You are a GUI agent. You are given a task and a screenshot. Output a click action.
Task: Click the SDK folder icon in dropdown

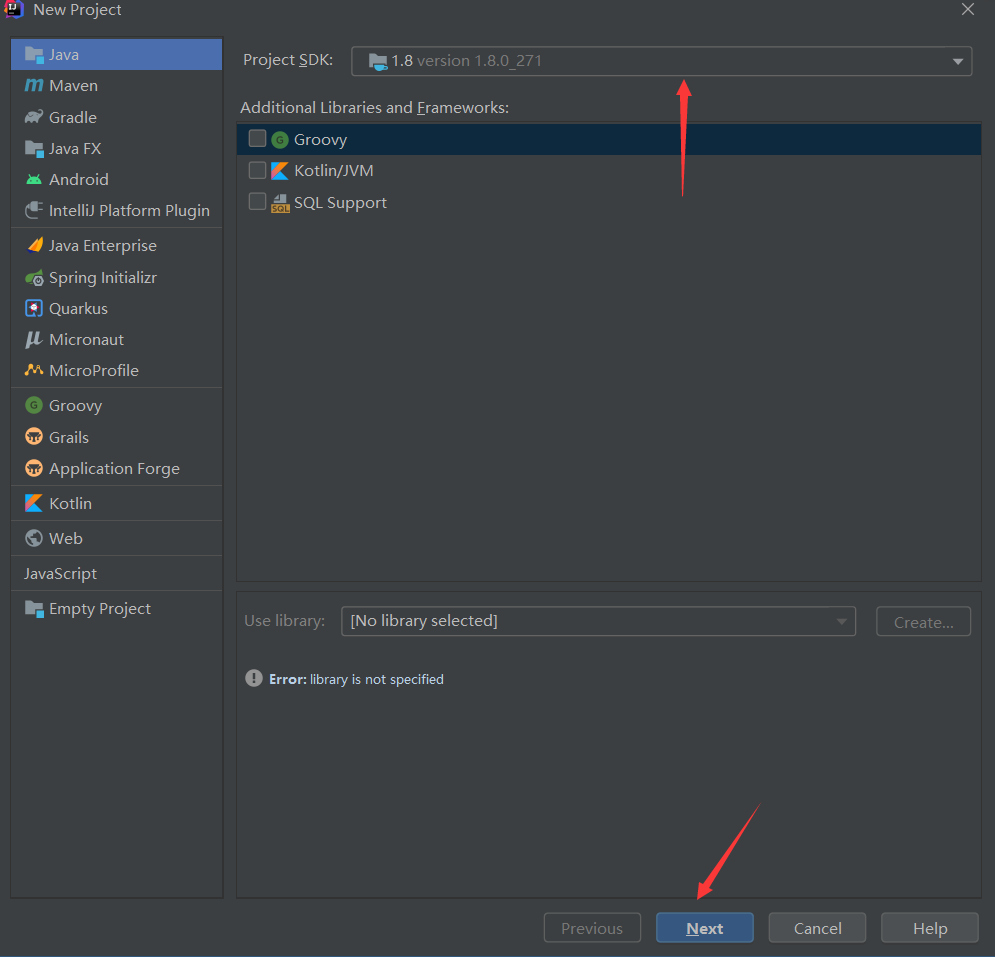(378, 62)
